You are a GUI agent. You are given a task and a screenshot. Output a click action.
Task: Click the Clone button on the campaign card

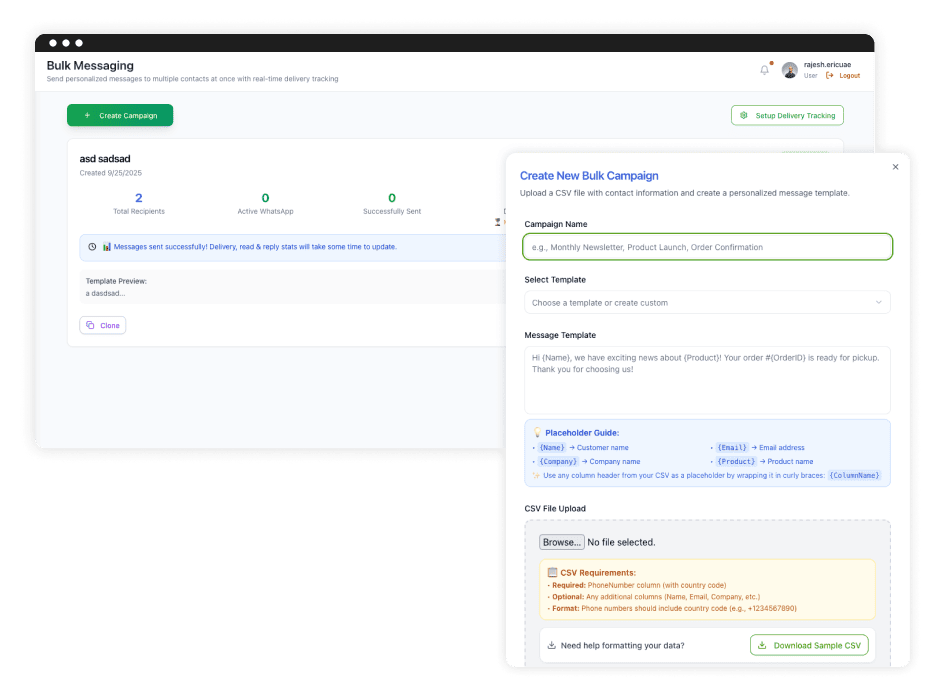point(102,325)
